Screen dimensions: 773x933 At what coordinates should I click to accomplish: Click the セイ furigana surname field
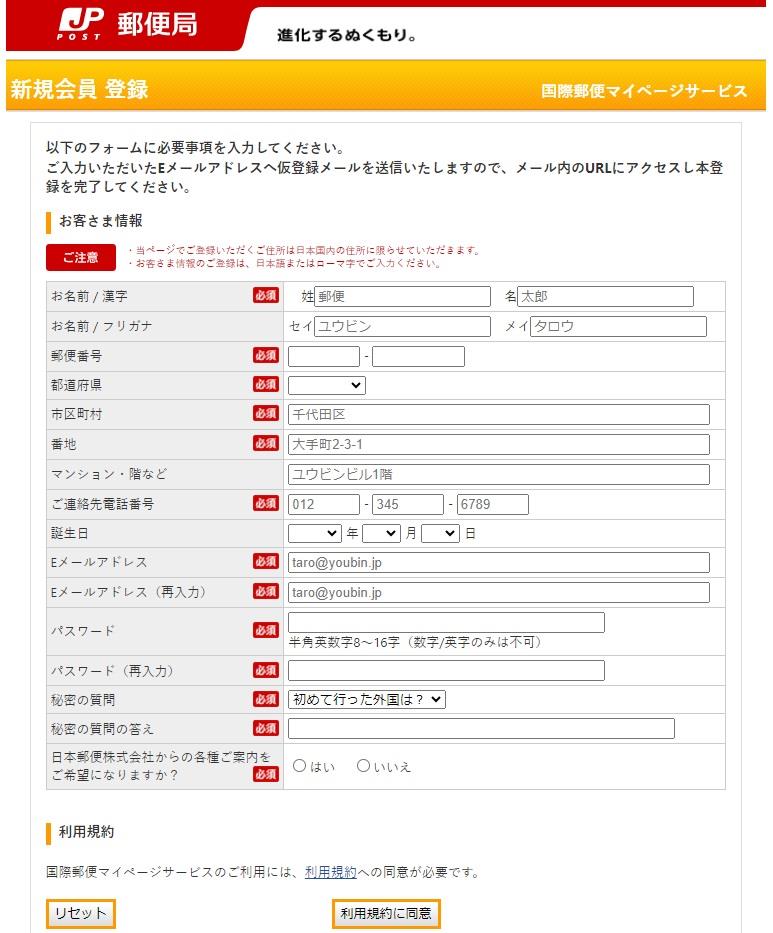(402, 326)
